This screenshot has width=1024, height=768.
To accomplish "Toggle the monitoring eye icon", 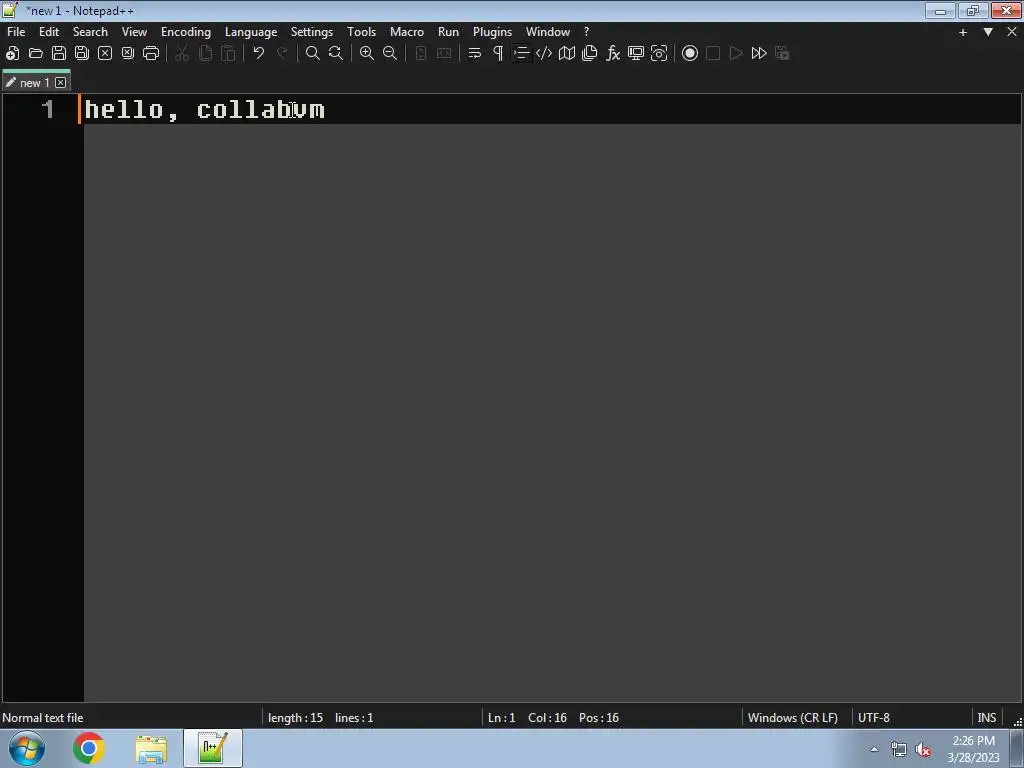I will coord(659,54).
